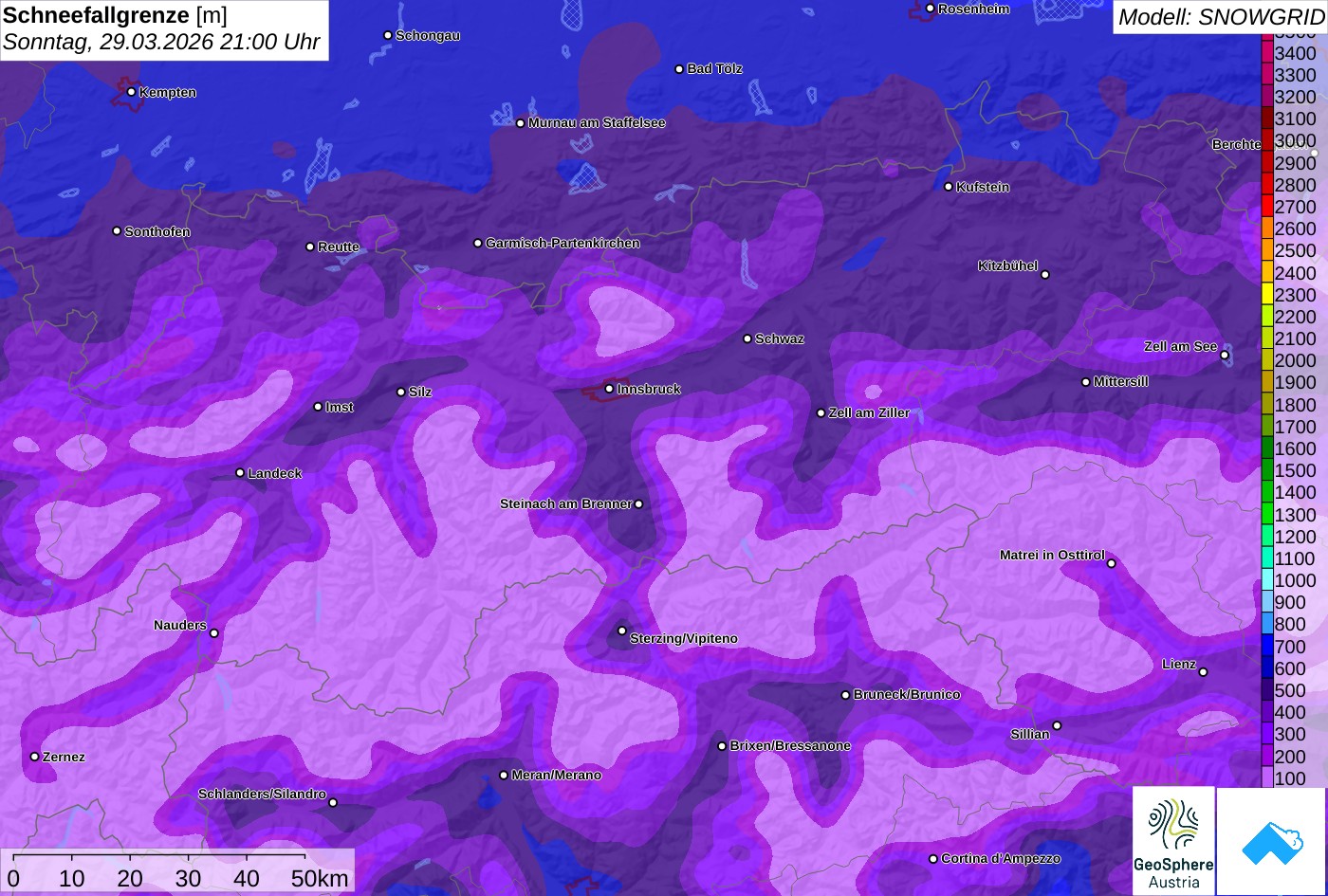This screenshot has width=1328, height=896.
Task: Click the GeoSphere Austria logo
Action: (1173, 841)
